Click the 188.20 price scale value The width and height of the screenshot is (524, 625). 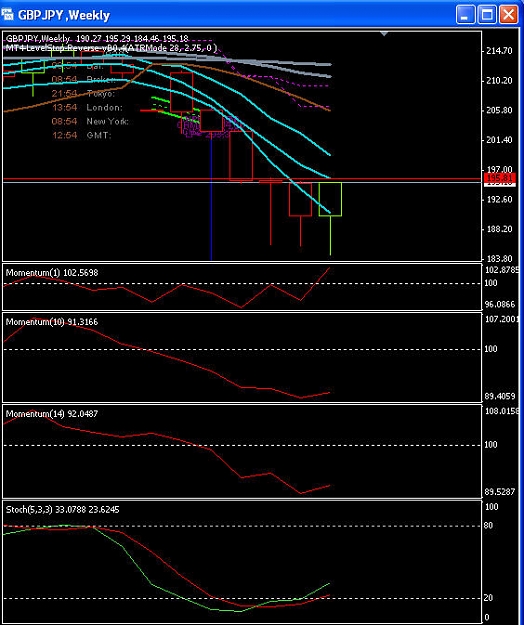(x=499, y=229)
